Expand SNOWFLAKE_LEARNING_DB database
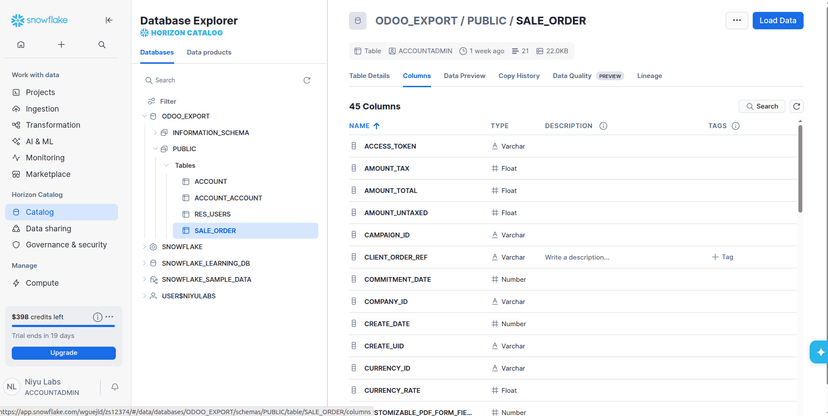The width and height of the screenshot is (828, 416). pyautogui.click(x=144, y=263)
